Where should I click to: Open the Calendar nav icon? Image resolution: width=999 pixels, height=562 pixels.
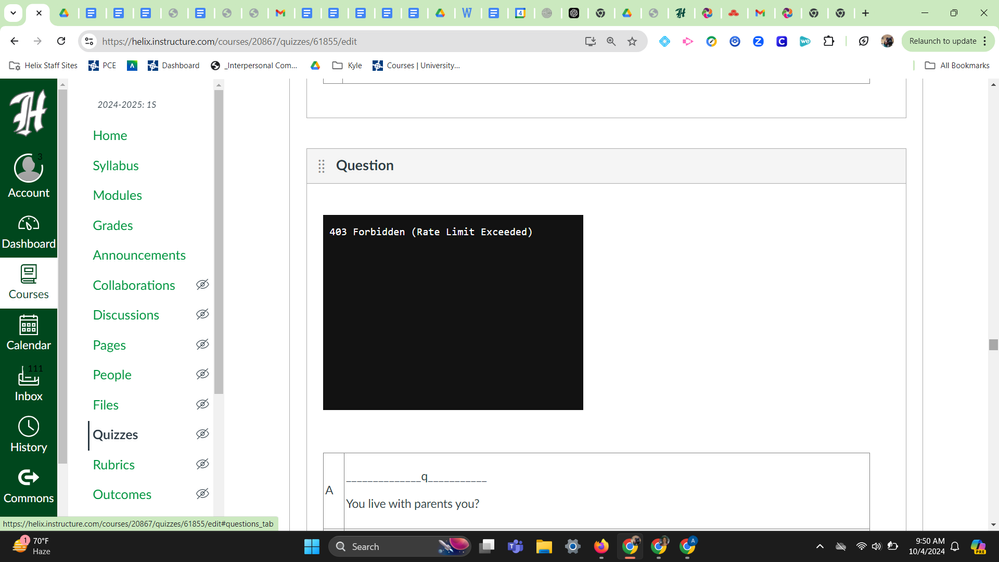(28, 333)
